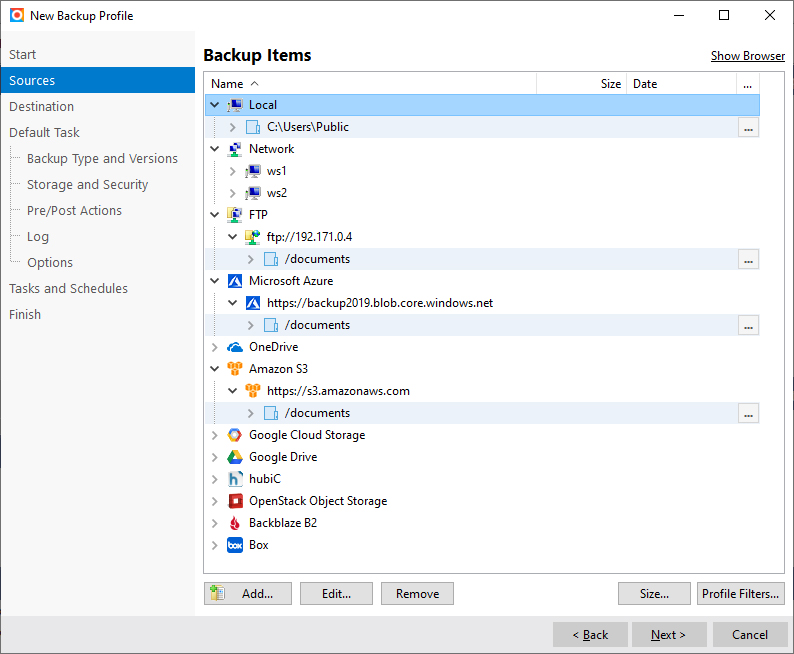Collapse the FTP tree node
Image resolution: width=794 pixels, height=654 pixels.
[x=215, y=215]
